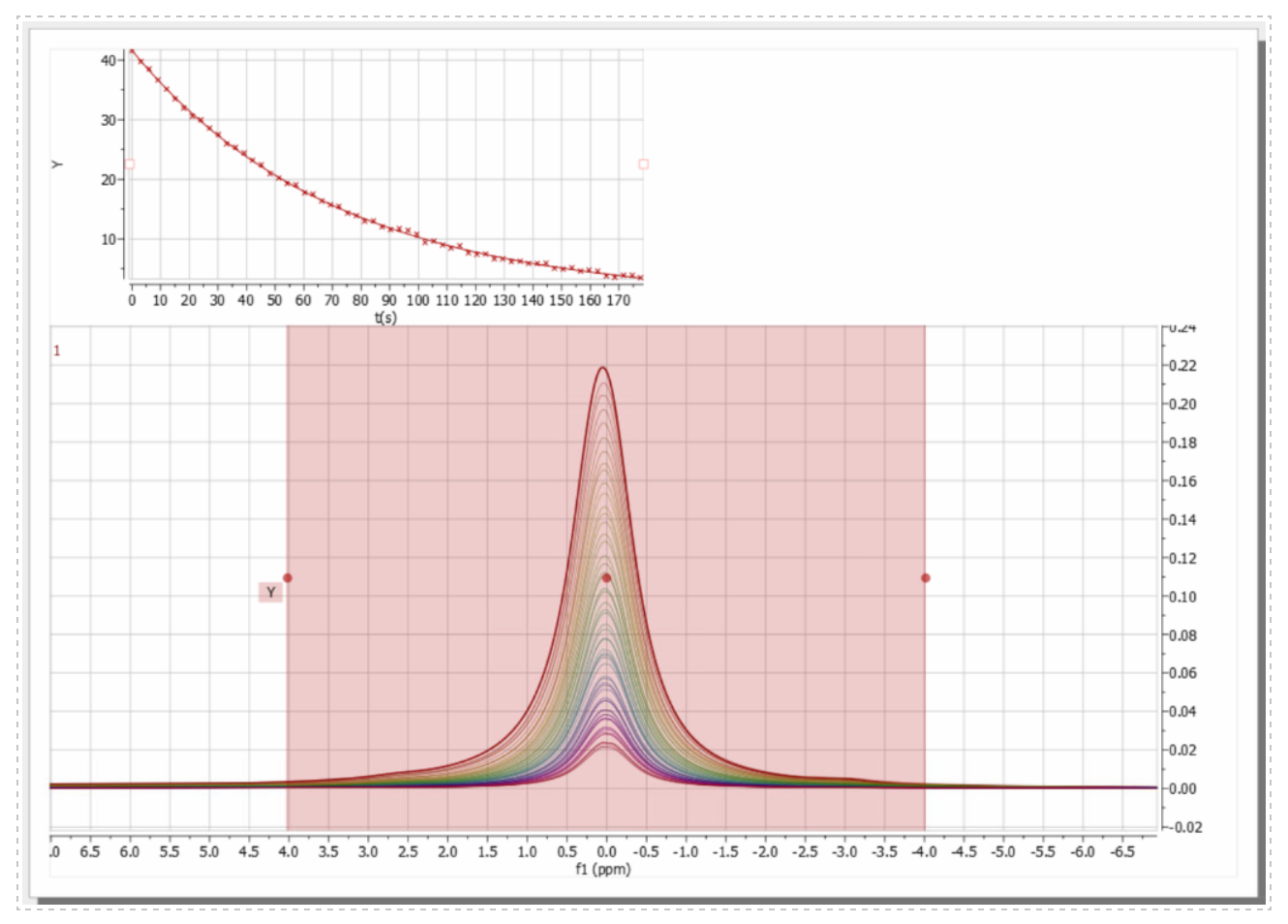Click the apex of the tallest spectrum peak
The height and width of the screenshot is (924, 1288).
click(602, 368)
